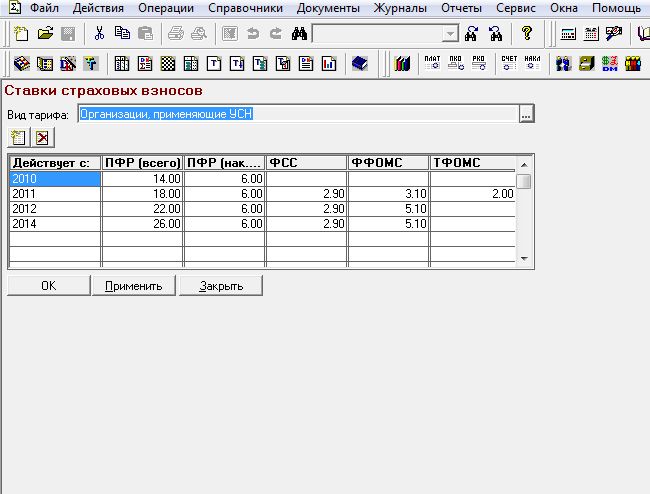Open Вид тарифа selection ellipsis button

point(526,114)
